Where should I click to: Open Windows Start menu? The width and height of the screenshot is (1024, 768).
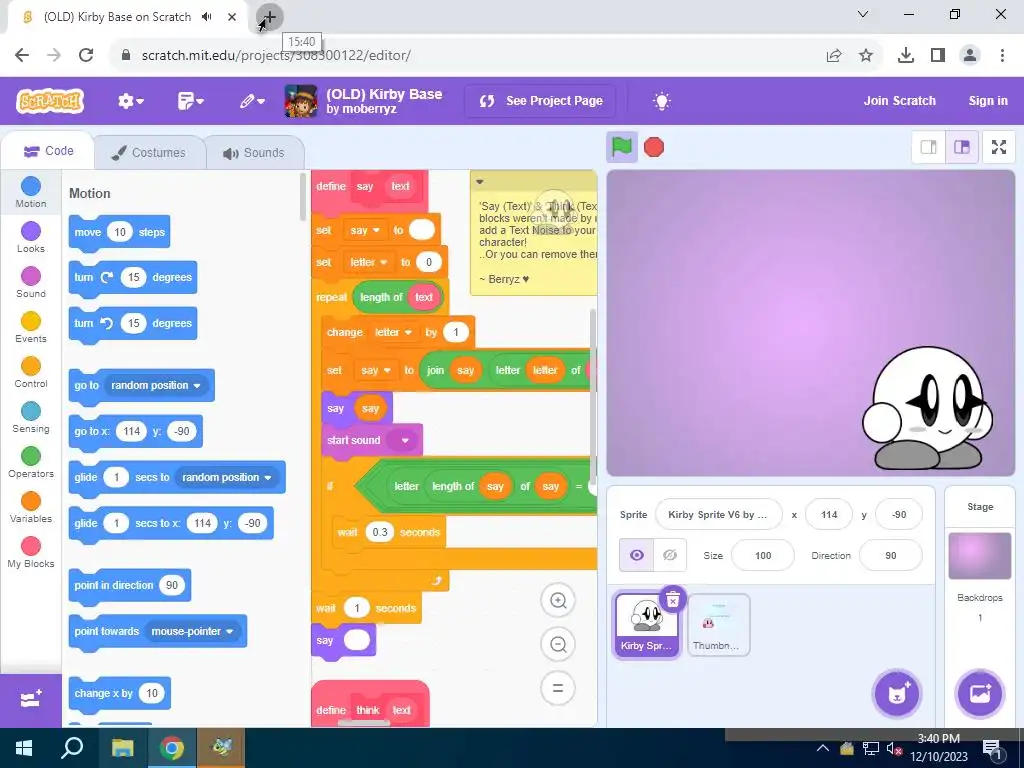[24, 748]
